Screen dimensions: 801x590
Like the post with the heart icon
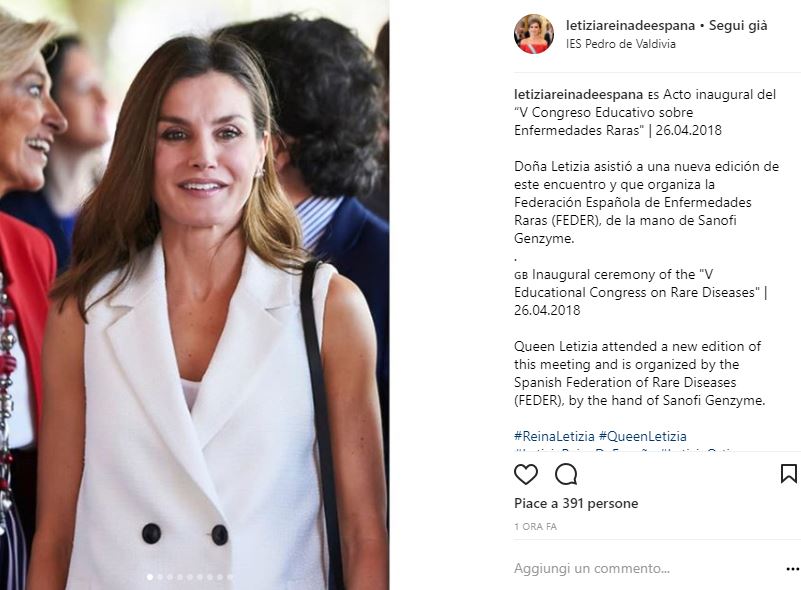pyautogui.click(x=526, y=475)
